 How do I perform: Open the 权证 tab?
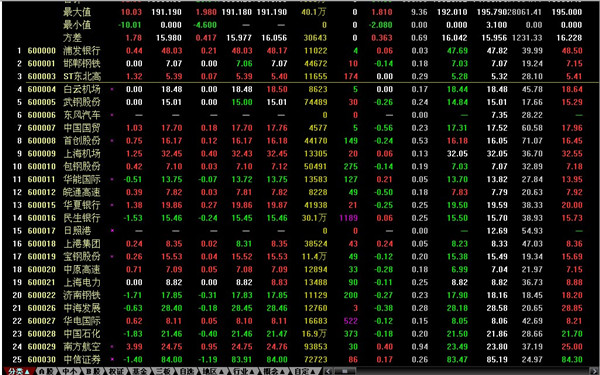tap(116, 371)
